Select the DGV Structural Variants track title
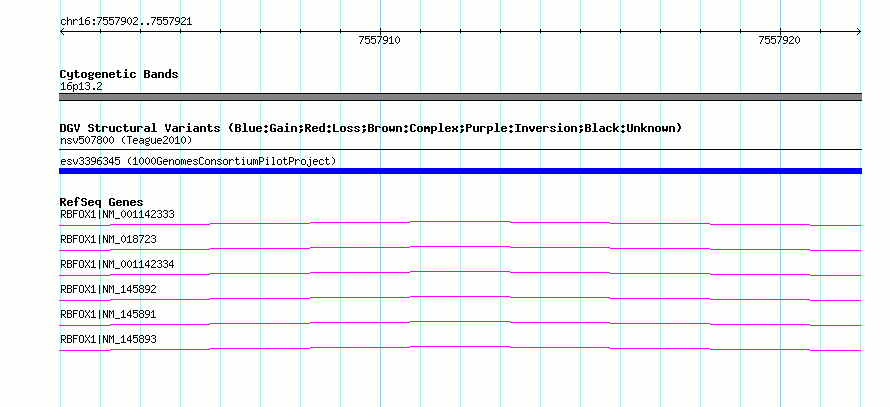The width and height of the screenshot is (890, 407). tap(371, 128)
